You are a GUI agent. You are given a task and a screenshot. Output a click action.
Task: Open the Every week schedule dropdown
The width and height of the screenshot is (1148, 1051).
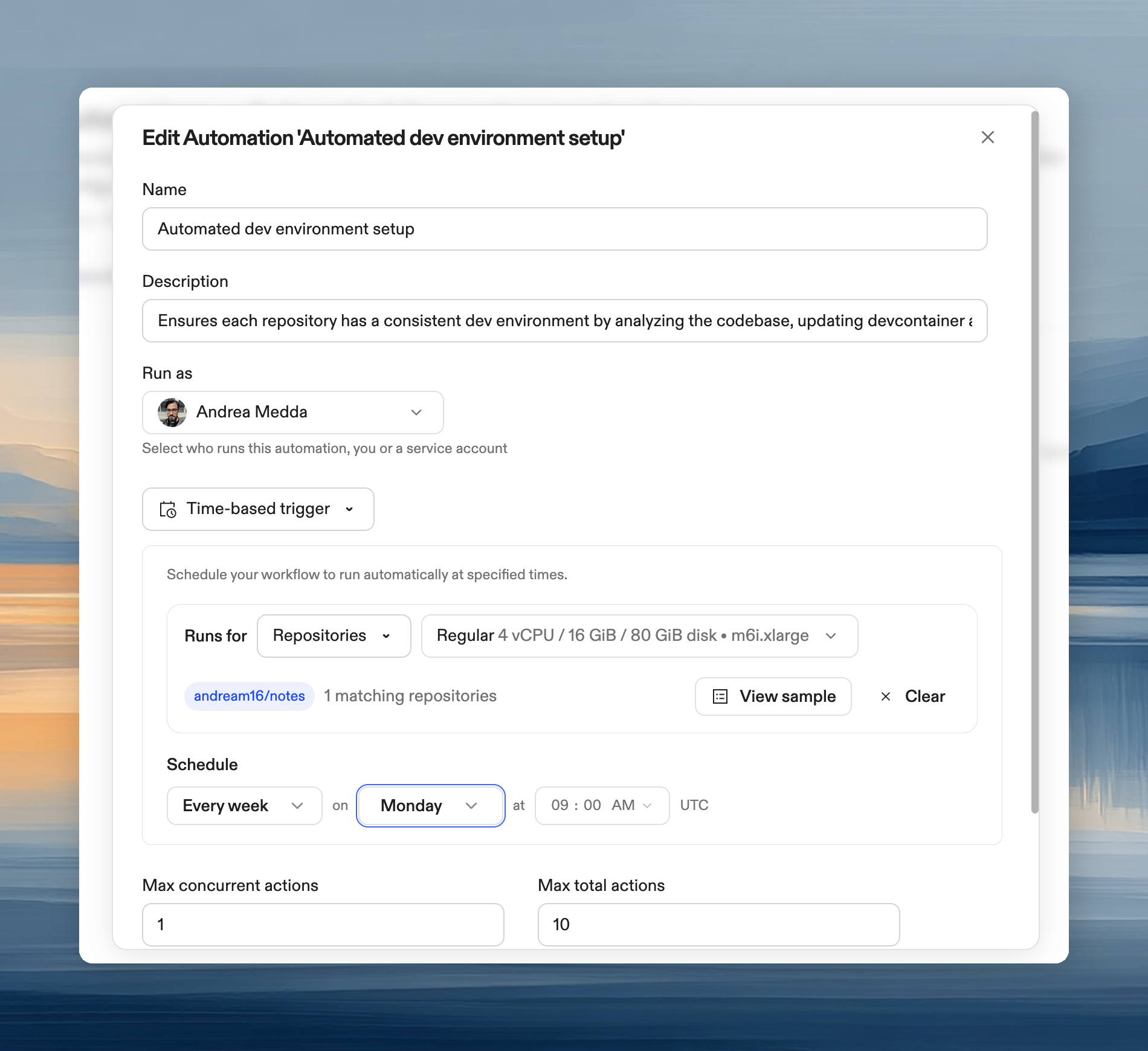pyautogui.click(x=244, y=806)
